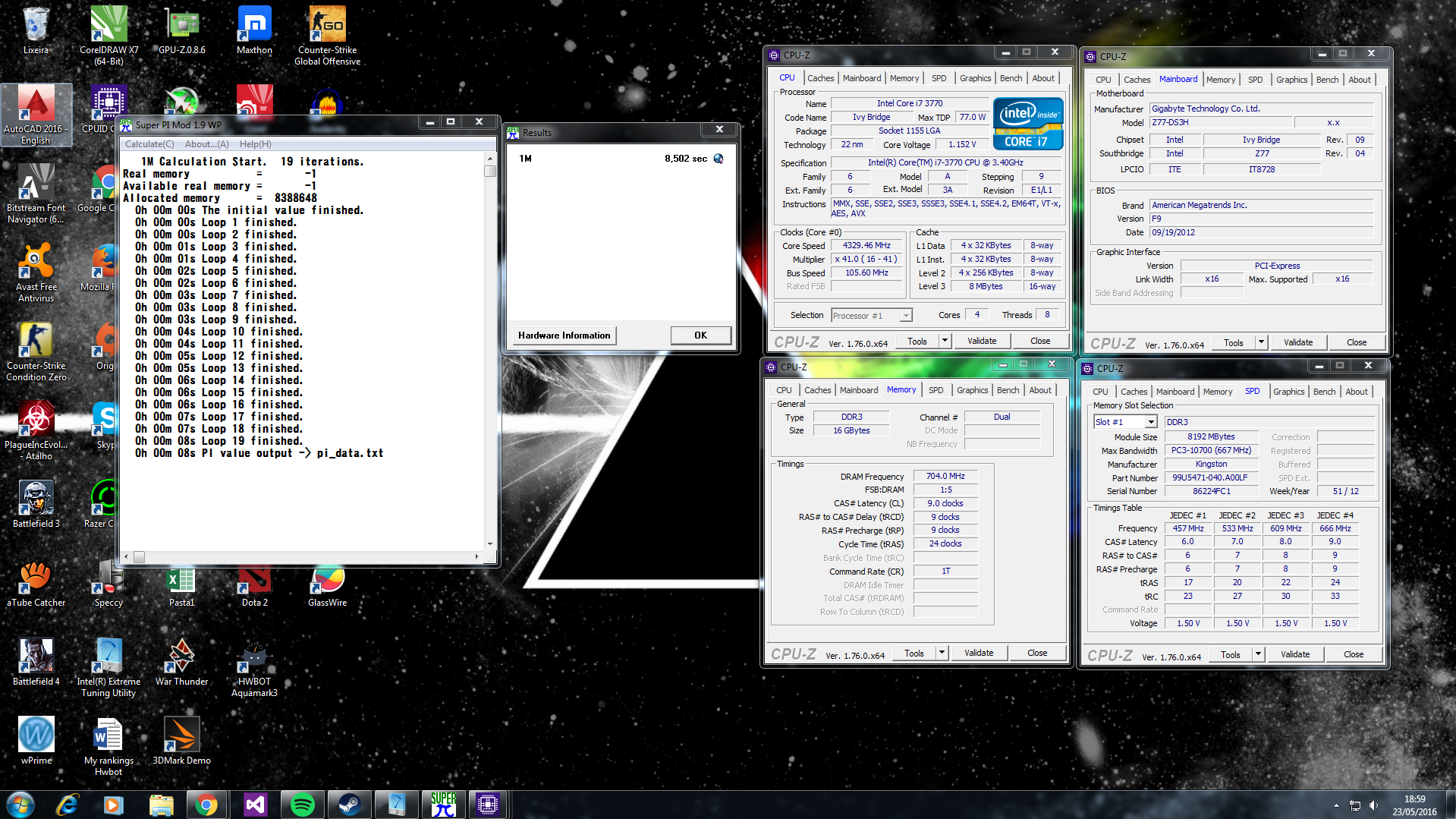Open Spotify from the taskbar
This screenshot has width=1456, height=819.
point(302,805)
